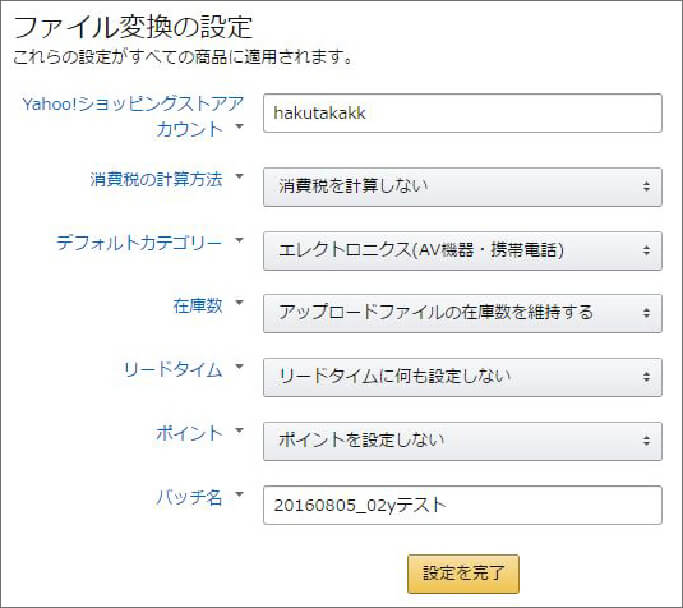Viewport: 683px width, 608px height.
Task: Expand the リードタイムに何も設定しない dropdown
Action: 462,376
